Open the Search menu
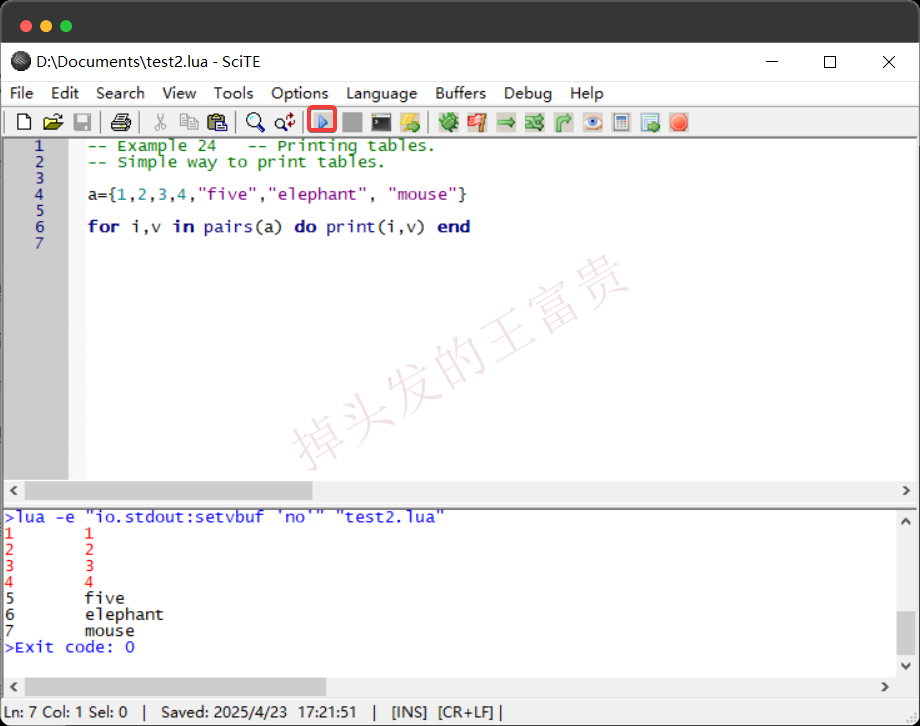The image size is (920, 726). tap(120, 93)
